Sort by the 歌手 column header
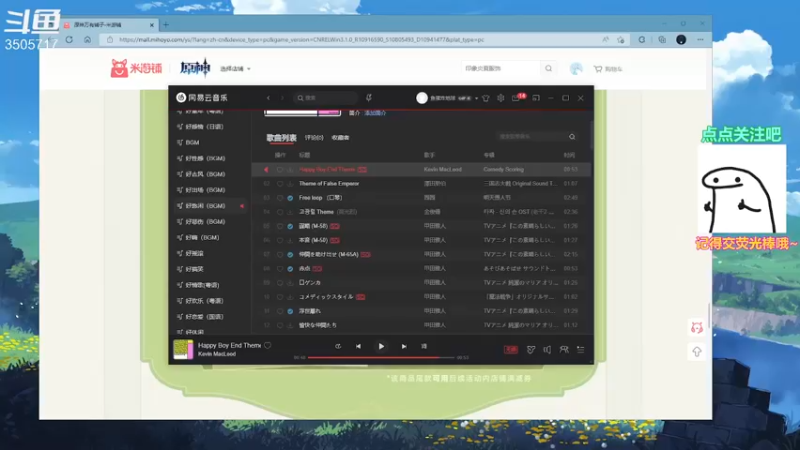Image resolution: width=800 pixels, height=450 pixels. [x=429, y=155]
